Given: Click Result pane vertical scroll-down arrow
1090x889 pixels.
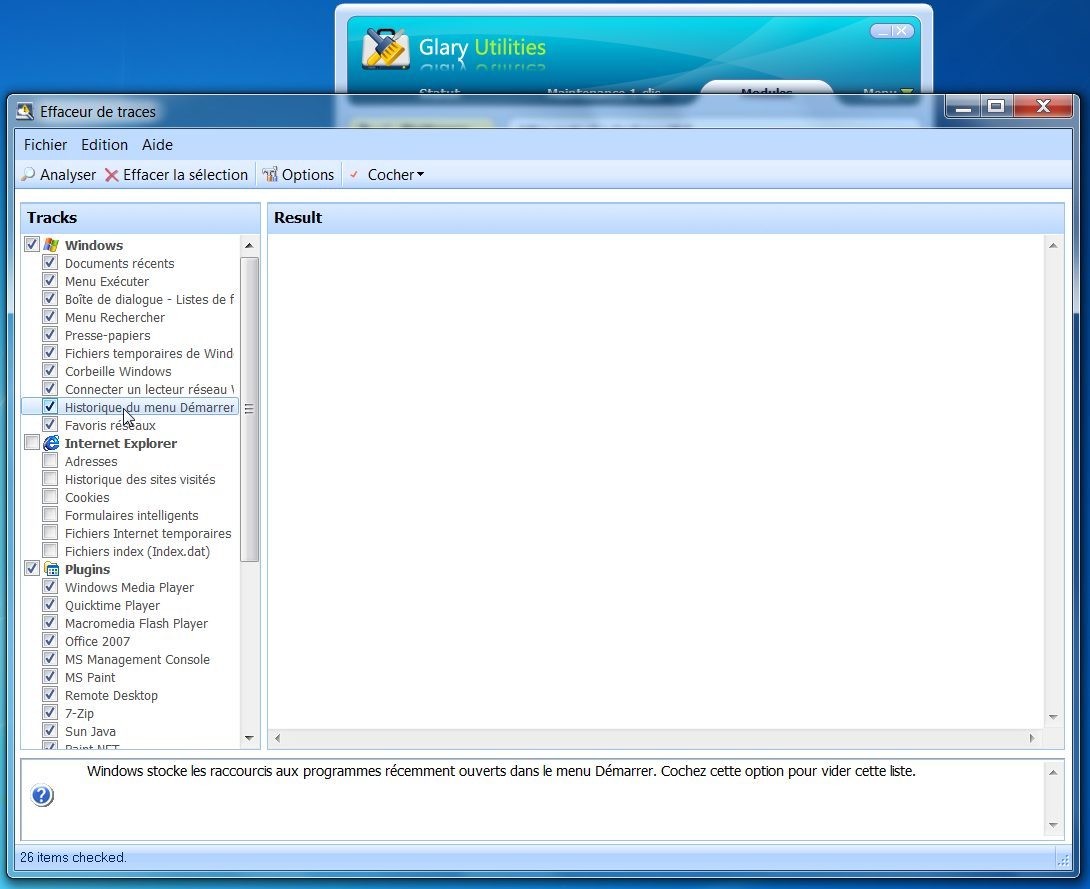Looking at the screenshot, I should [x=1053, y=717].
